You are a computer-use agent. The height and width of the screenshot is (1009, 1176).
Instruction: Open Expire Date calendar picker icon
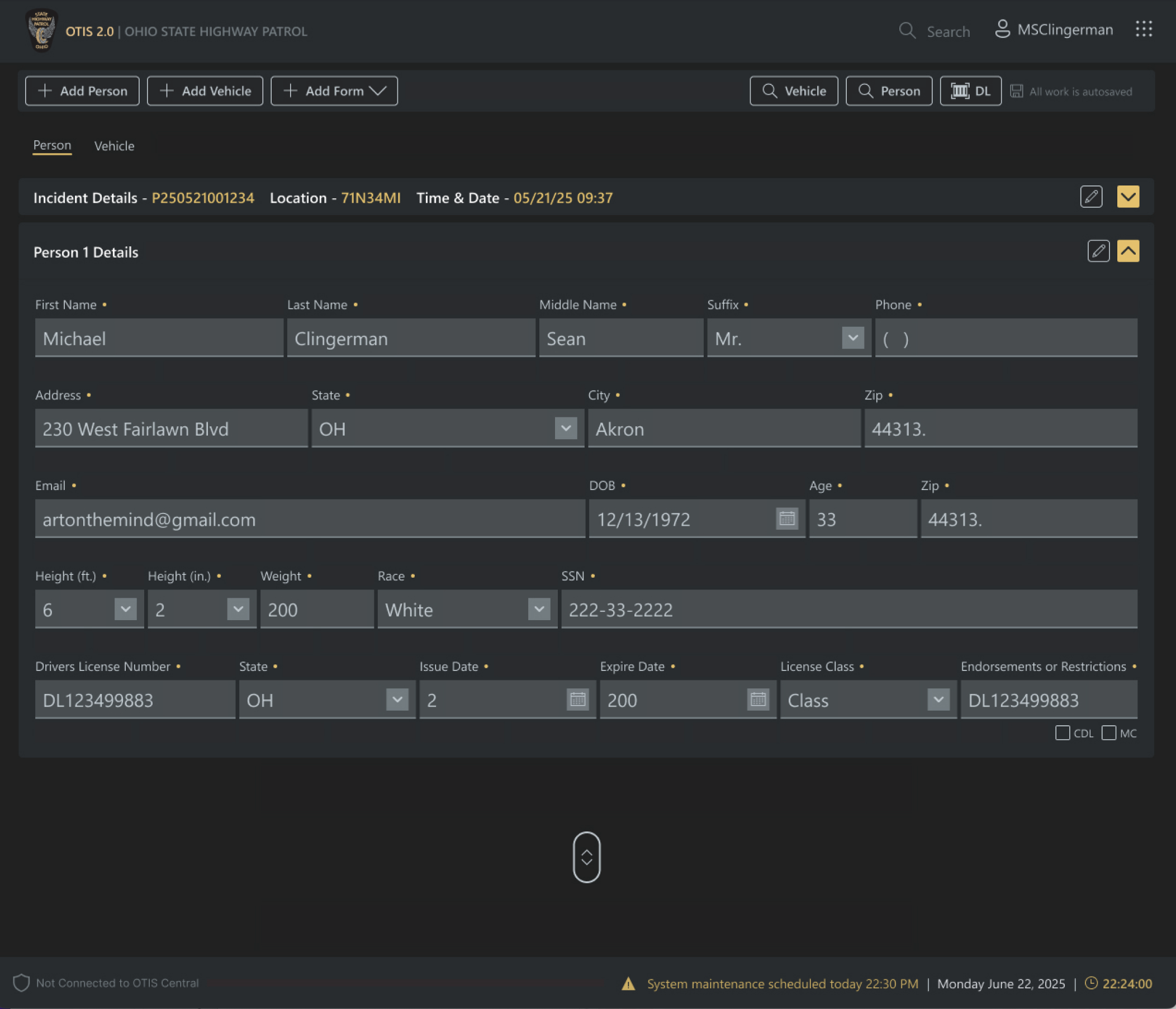(757, 699)
